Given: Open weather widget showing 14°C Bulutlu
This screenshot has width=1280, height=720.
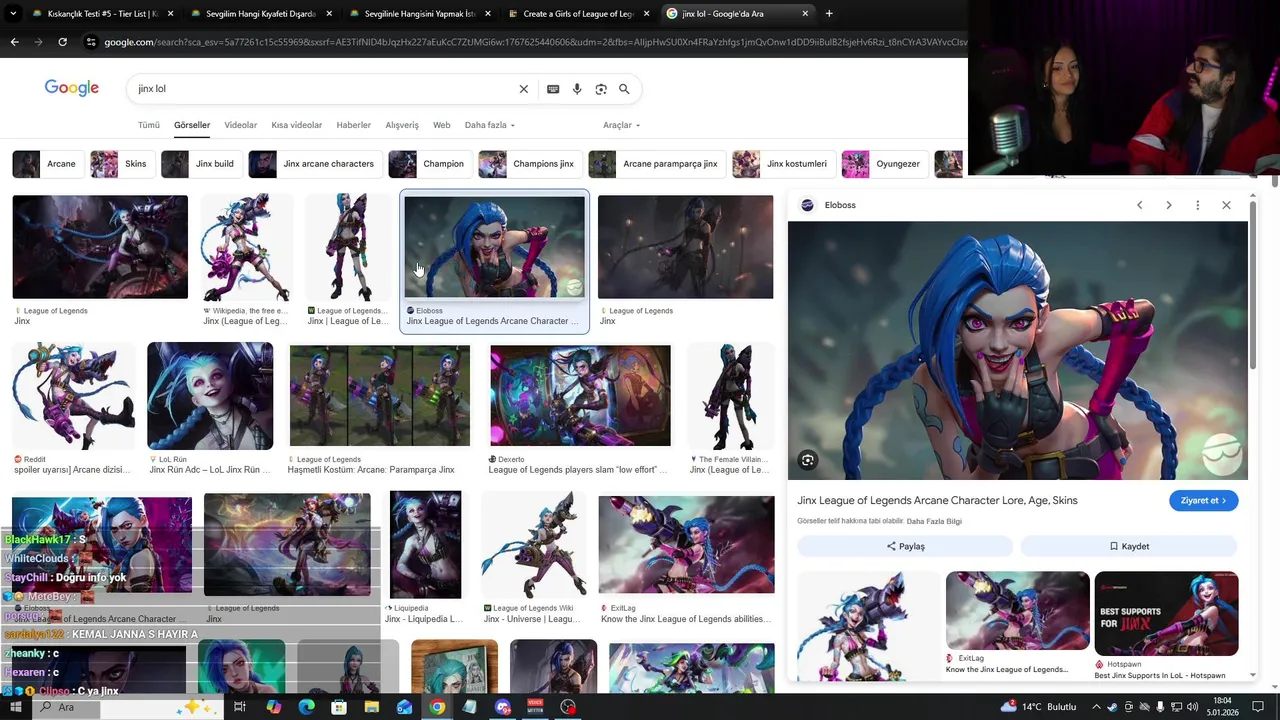Looking at the screenshot, I should point(1039,707).
